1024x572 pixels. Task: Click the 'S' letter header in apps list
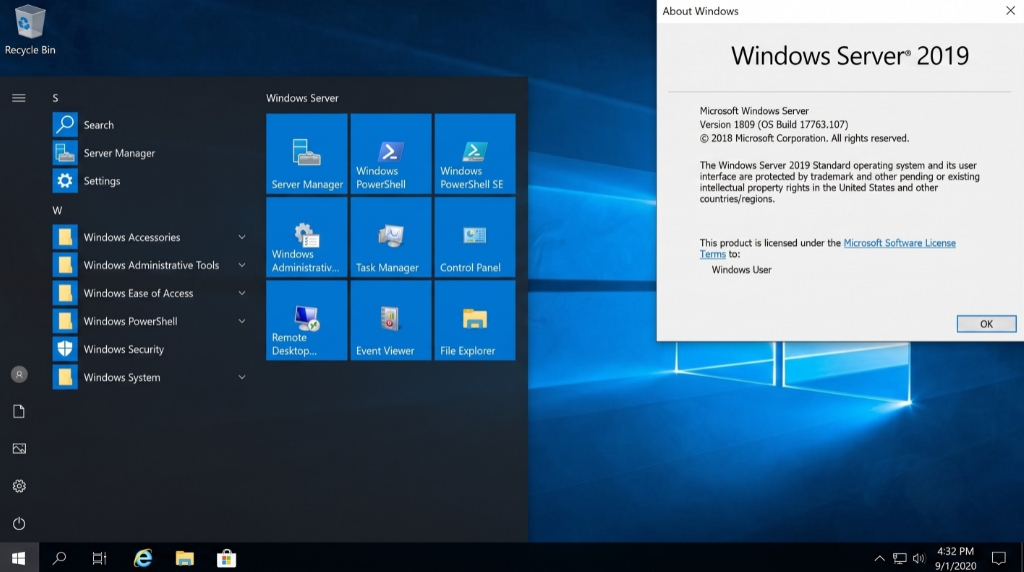click(56, 98)
